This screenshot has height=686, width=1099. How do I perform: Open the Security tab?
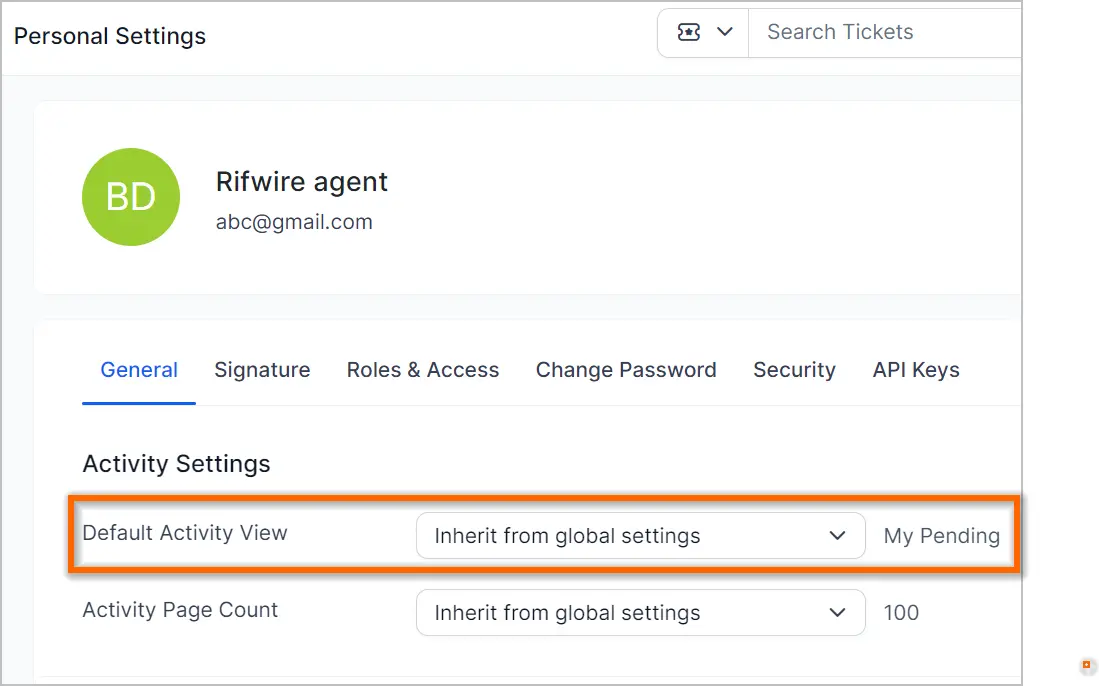point(794,370)
